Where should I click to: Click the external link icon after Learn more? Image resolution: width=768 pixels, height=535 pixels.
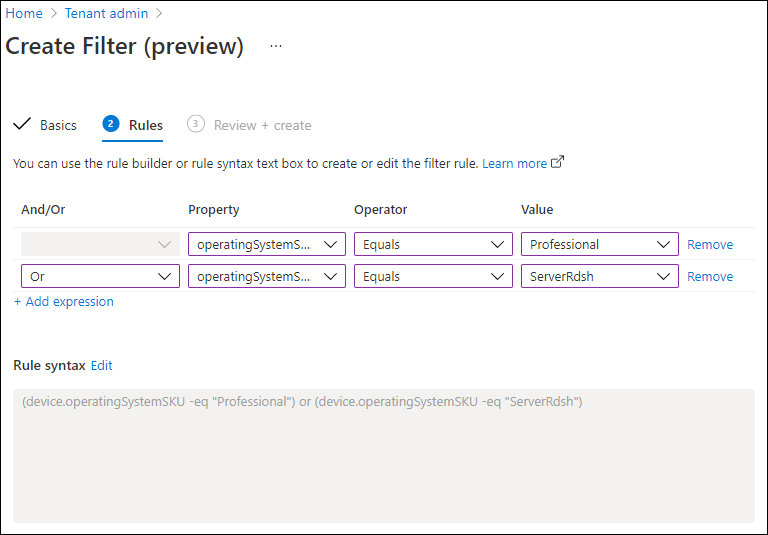(x=557, y=162)
